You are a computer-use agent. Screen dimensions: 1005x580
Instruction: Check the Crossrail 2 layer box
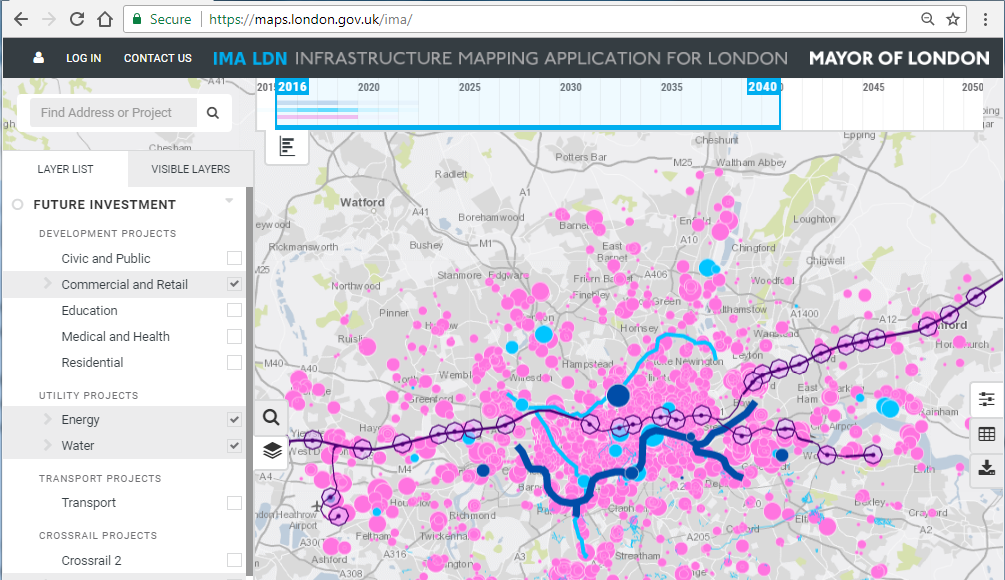point(235,560)
